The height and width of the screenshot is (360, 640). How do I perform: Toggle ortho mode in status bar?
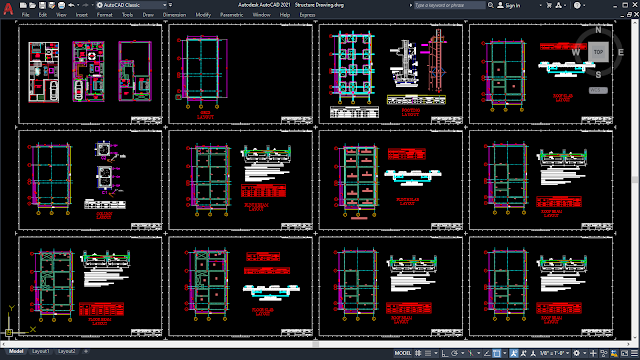(x=445, y=353)
